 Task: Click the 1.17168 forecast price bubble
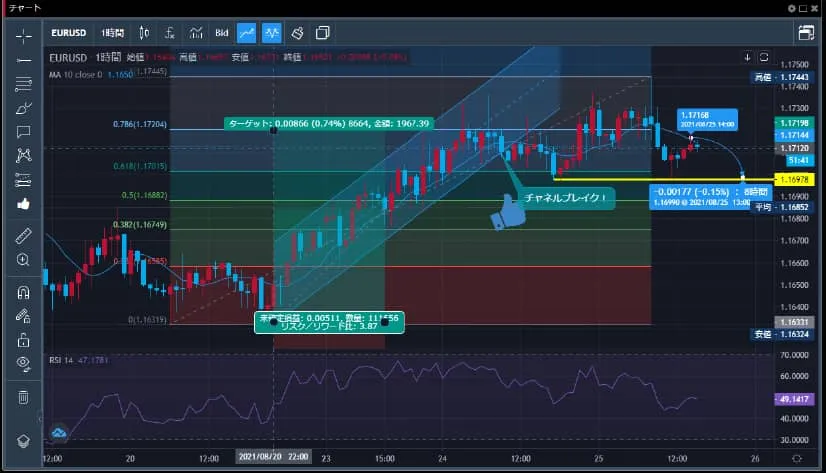point(707,120)
